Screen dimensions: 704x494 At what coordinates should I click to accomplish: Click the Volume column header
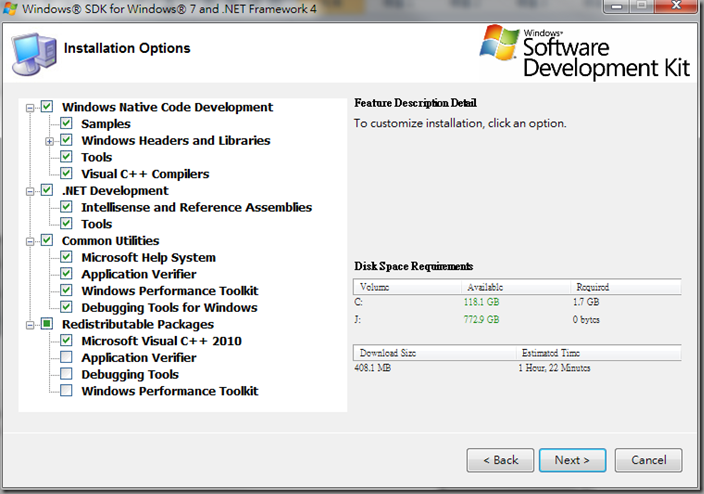(x=407, y=287)
